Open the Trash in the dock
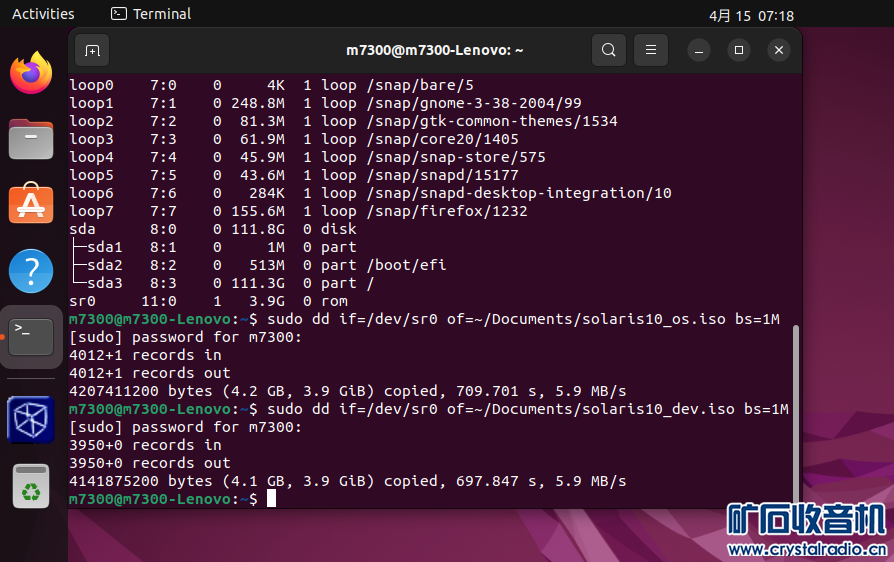The width and height of the screenshot is (894, 562). (x=31, y=486)
